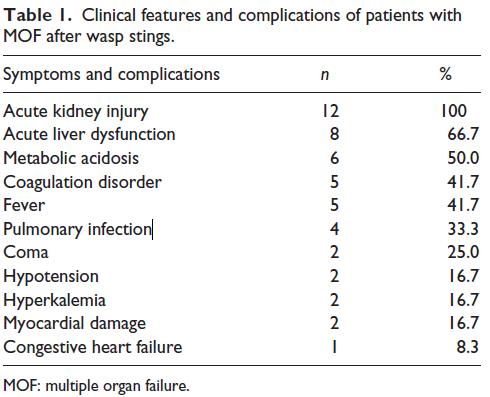490x397 pixels.
Task: Select the 'Acute kidney injury' row label
Action: pos(76,112)
